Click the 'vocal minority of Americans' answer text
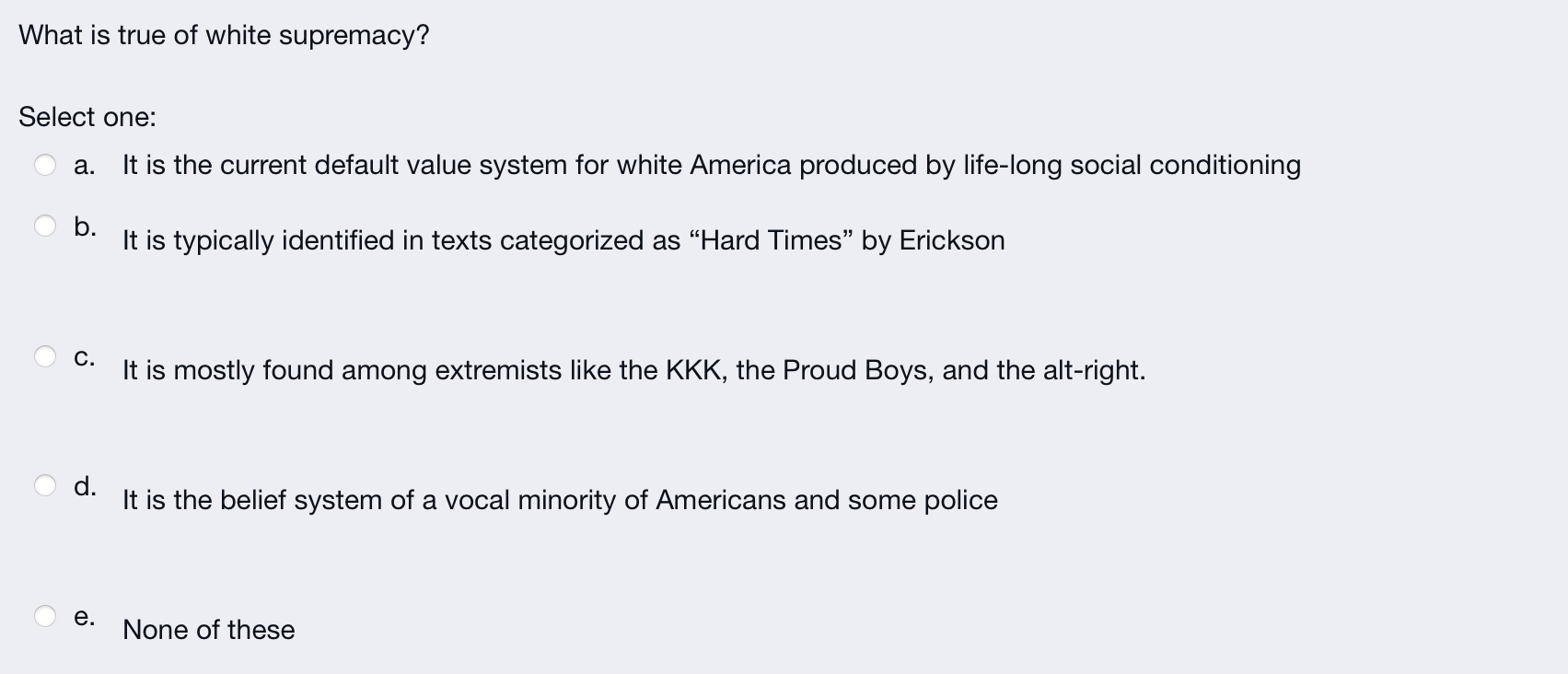 pos(560,500)
